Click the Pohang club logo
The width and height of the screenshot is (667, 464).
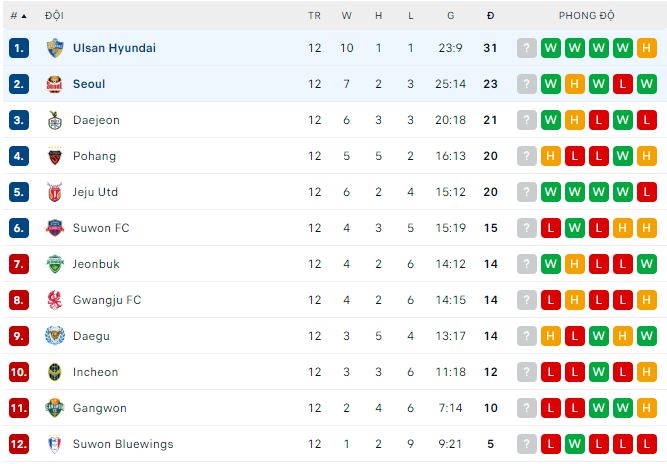pyautogui.click(x=54, y=156)
